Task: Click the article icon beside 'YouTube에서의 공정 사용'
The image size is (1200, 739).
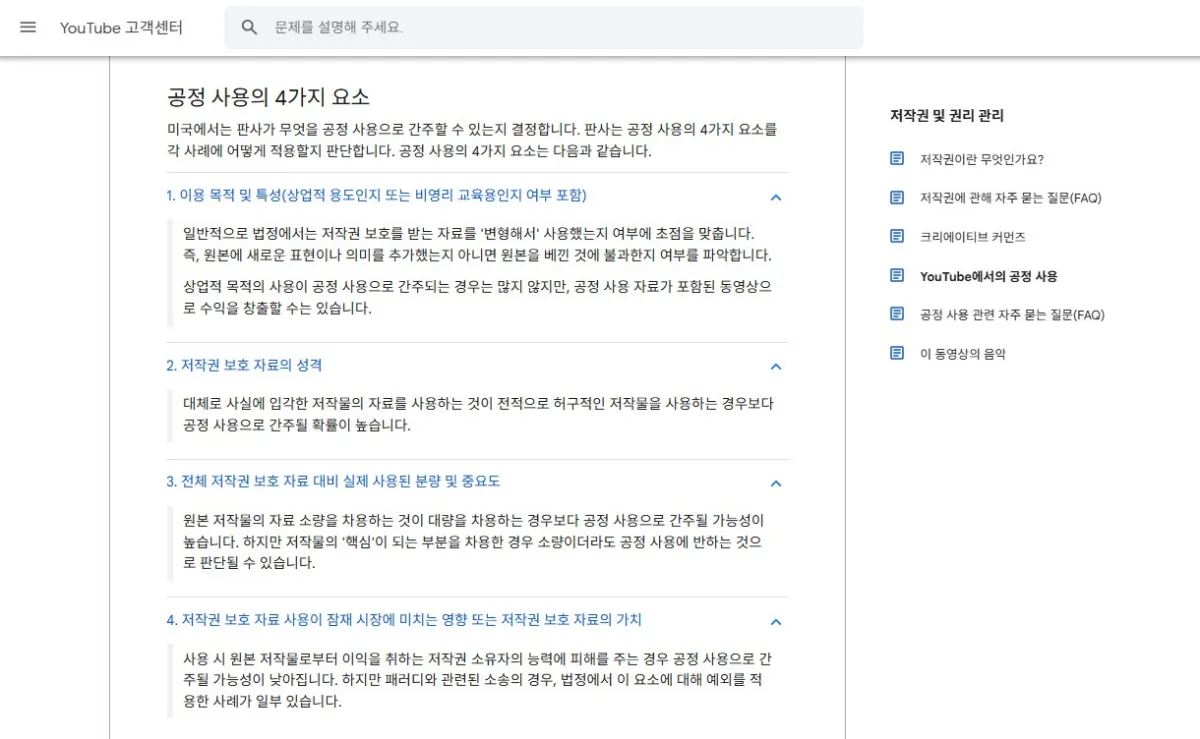Action: pos(895,275)
